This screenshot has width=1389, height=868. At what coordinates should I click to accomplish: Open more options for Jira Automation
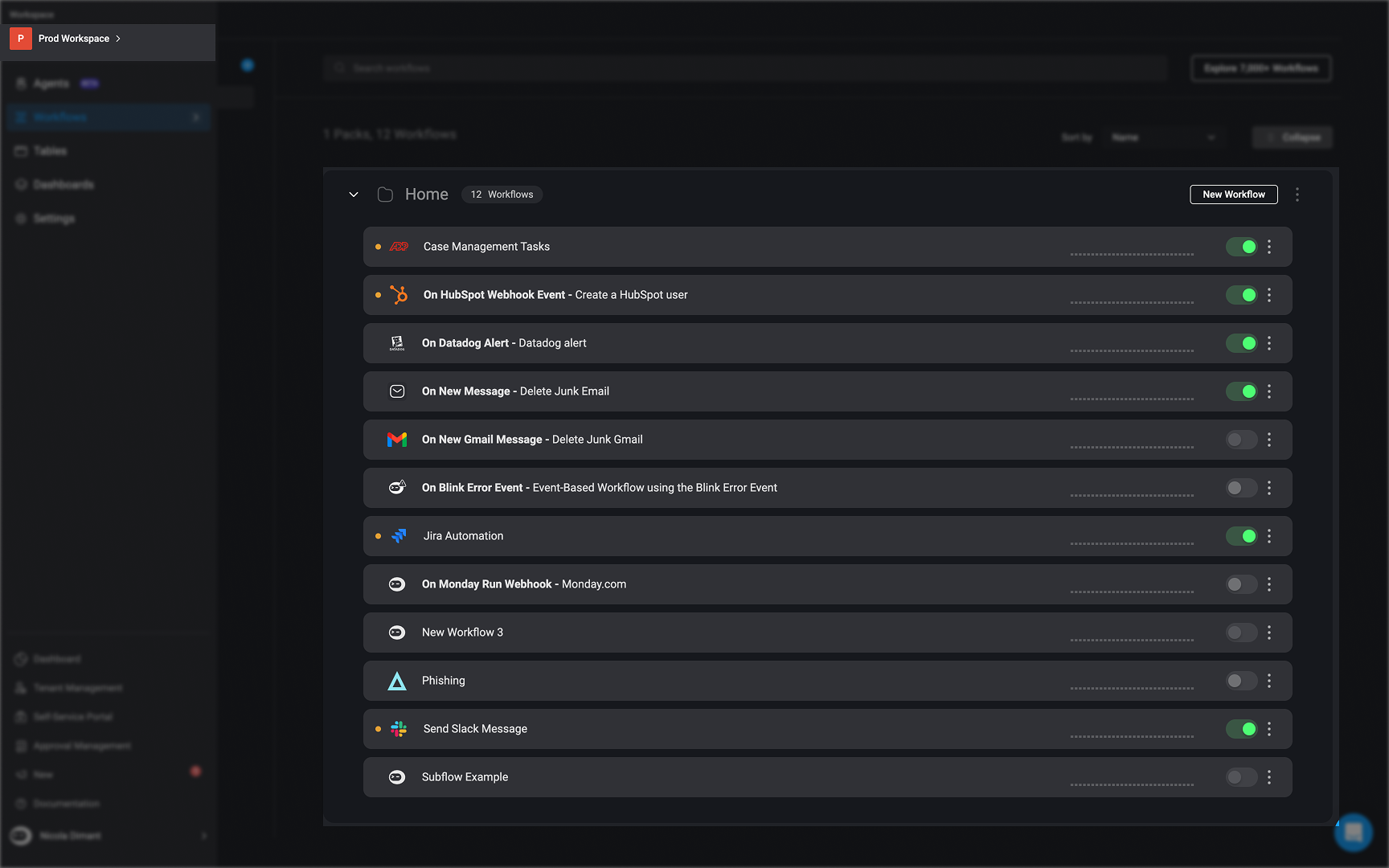coord(1269,536)
